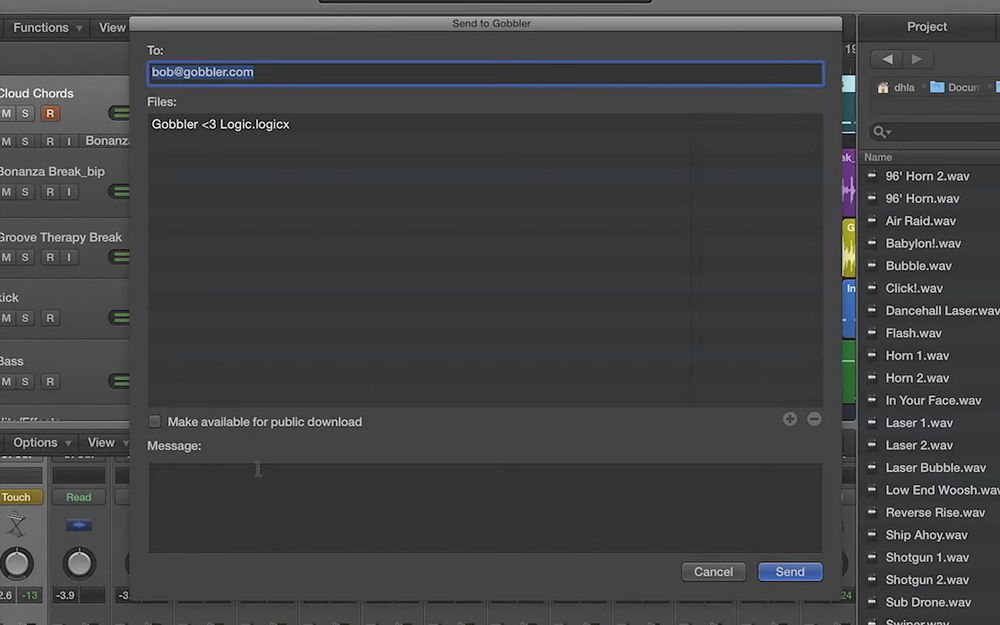Click the audio icon beside Ship Ahoy.wav

pyautogui.click(x=872, y=534)
